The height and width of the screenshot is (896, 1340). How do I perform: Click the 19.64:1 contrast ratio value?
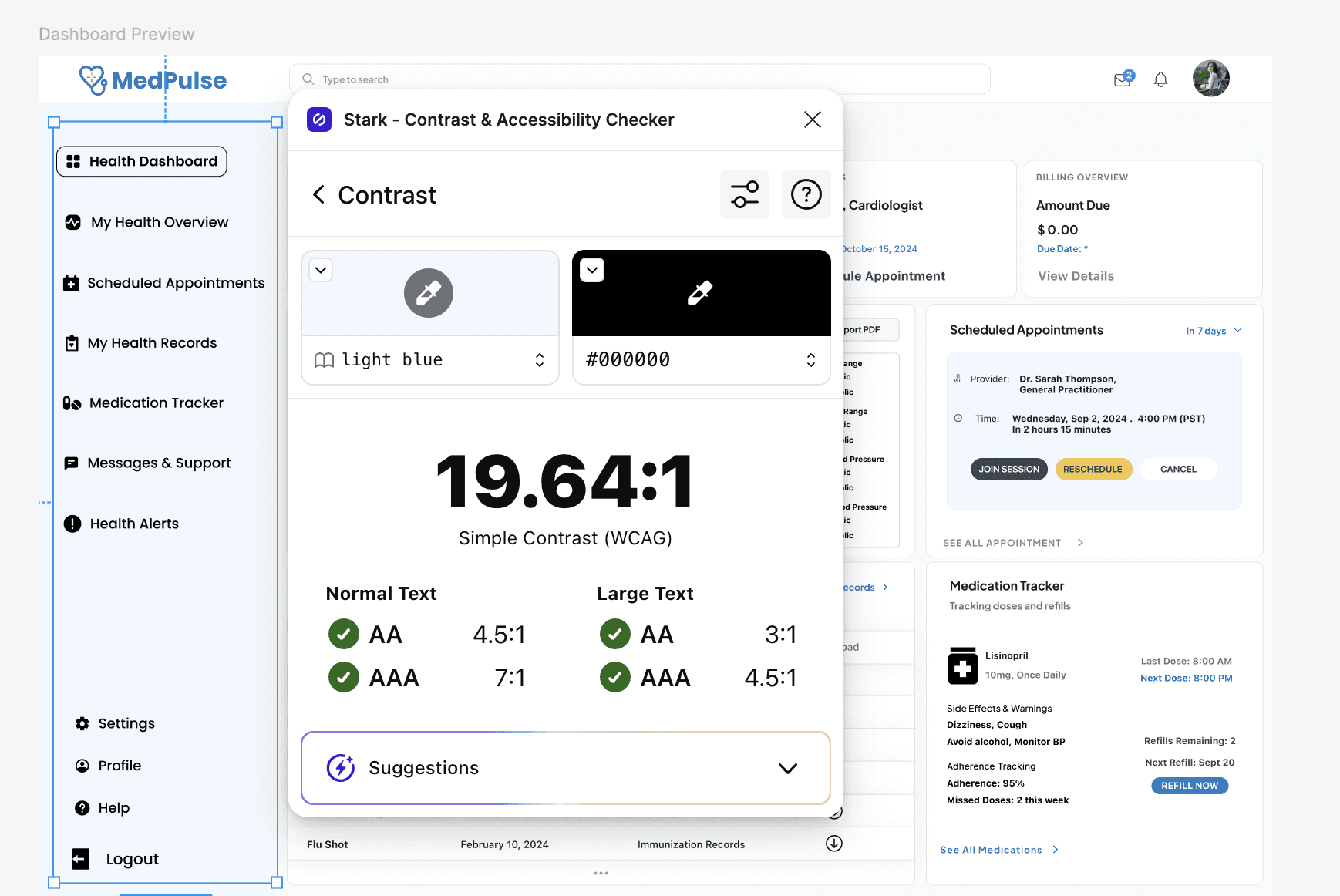(x=565, y=483)
